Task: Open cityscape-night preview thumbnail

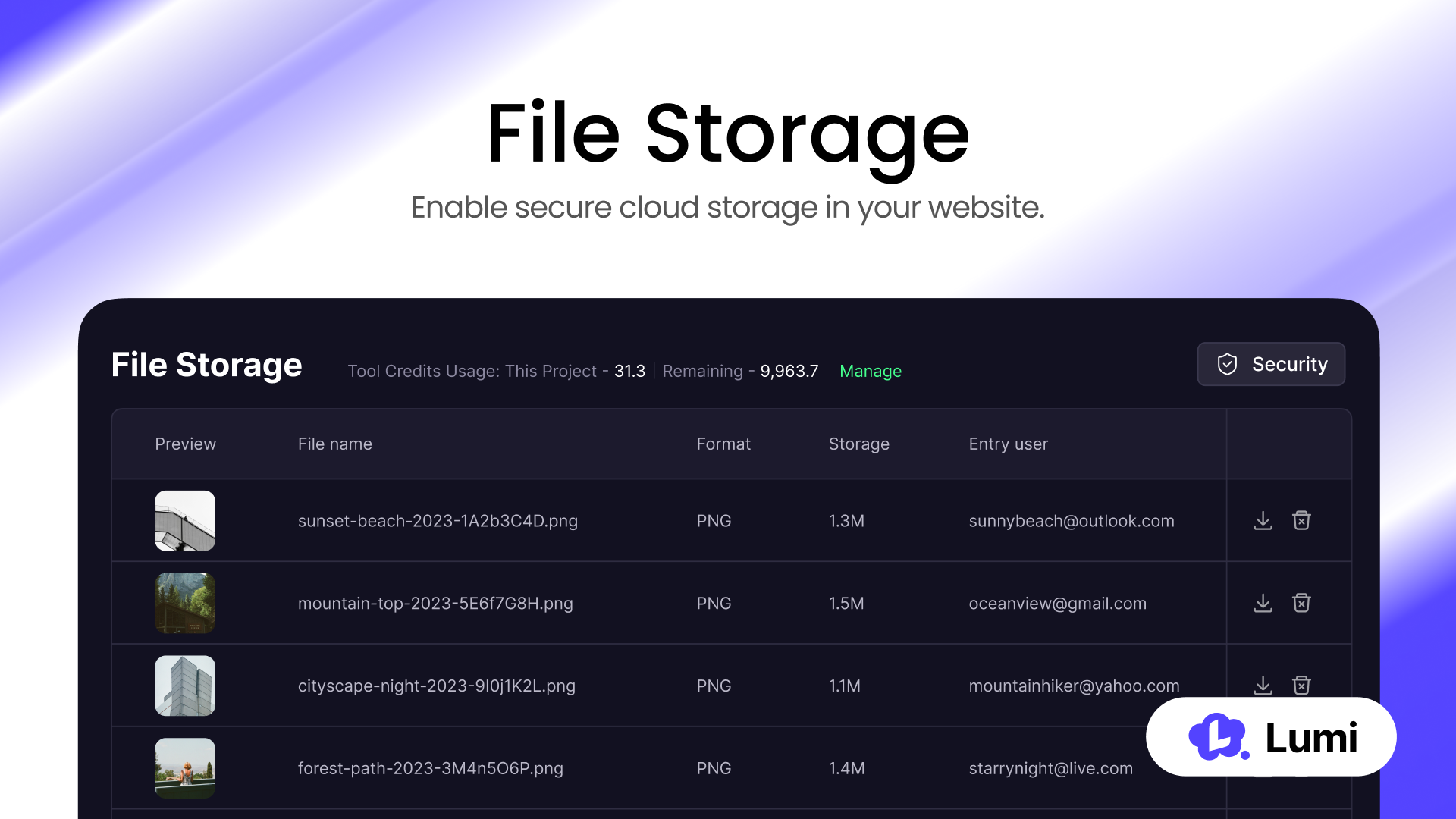Action: [x=185, y=686]
